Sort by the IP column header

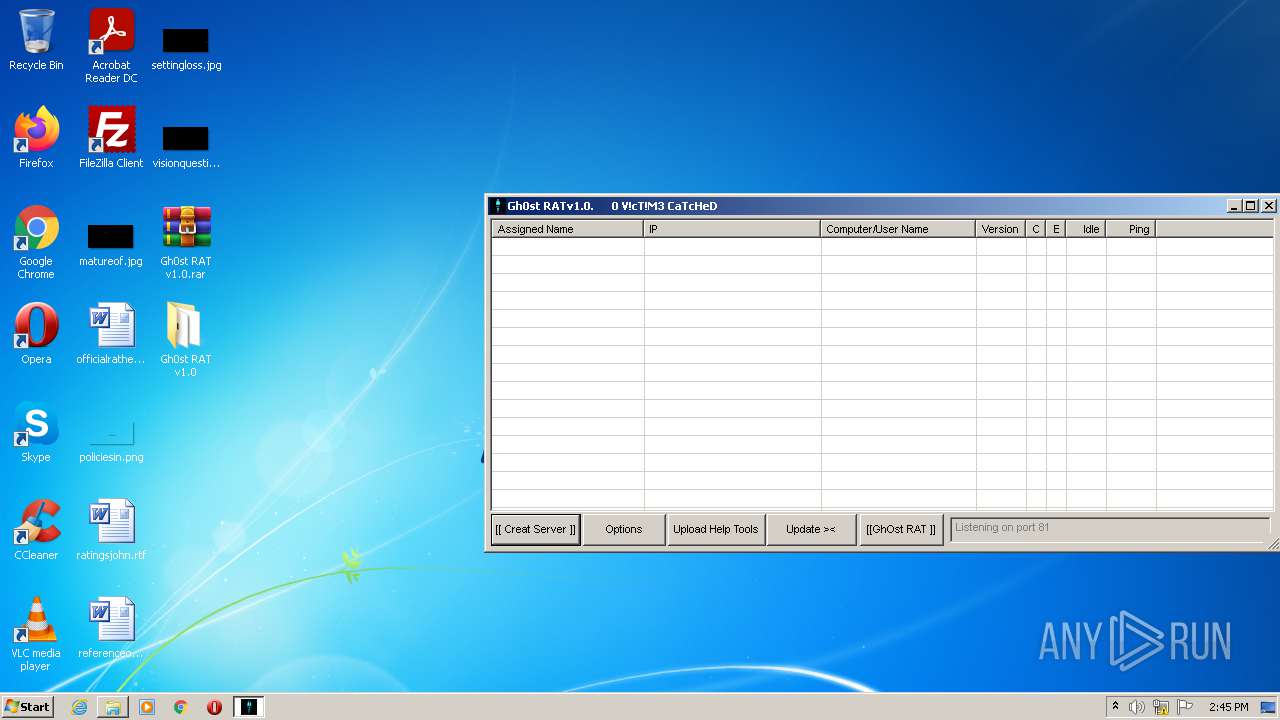tap(732, 229)
